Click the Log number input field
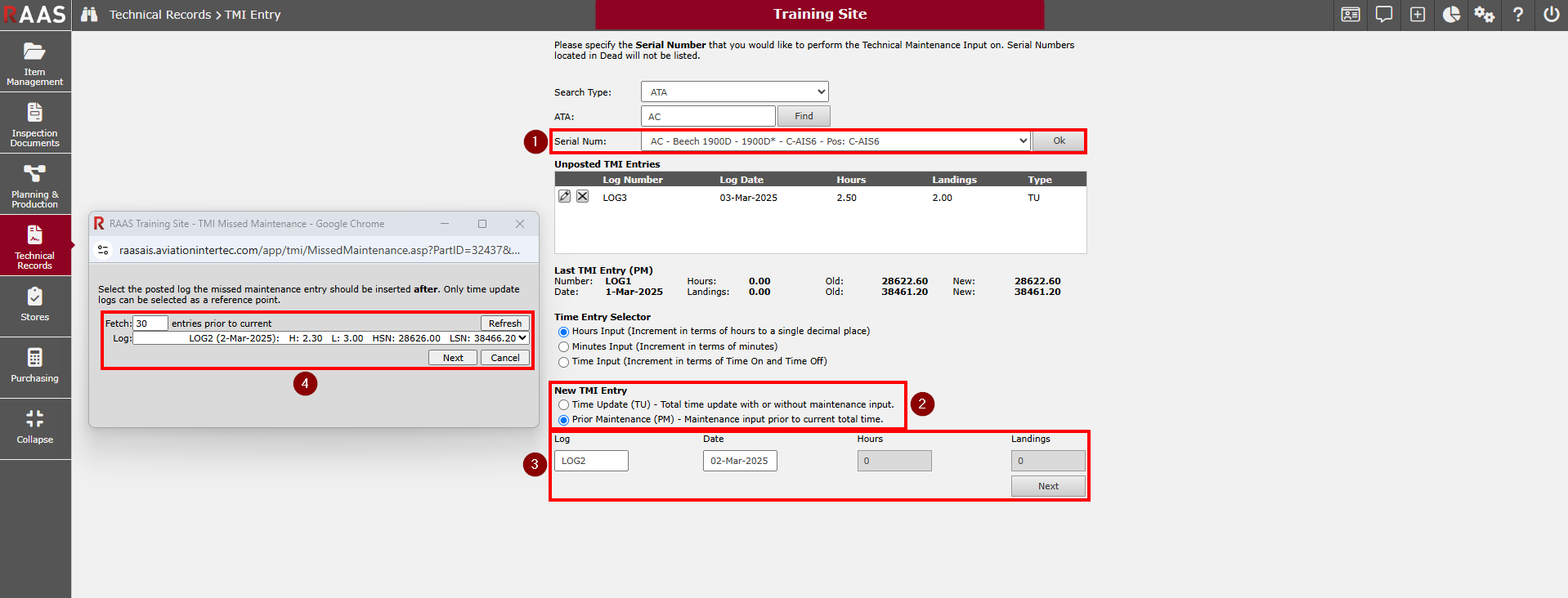This screenshot has height=598, width=1568. tap(591, 461)
